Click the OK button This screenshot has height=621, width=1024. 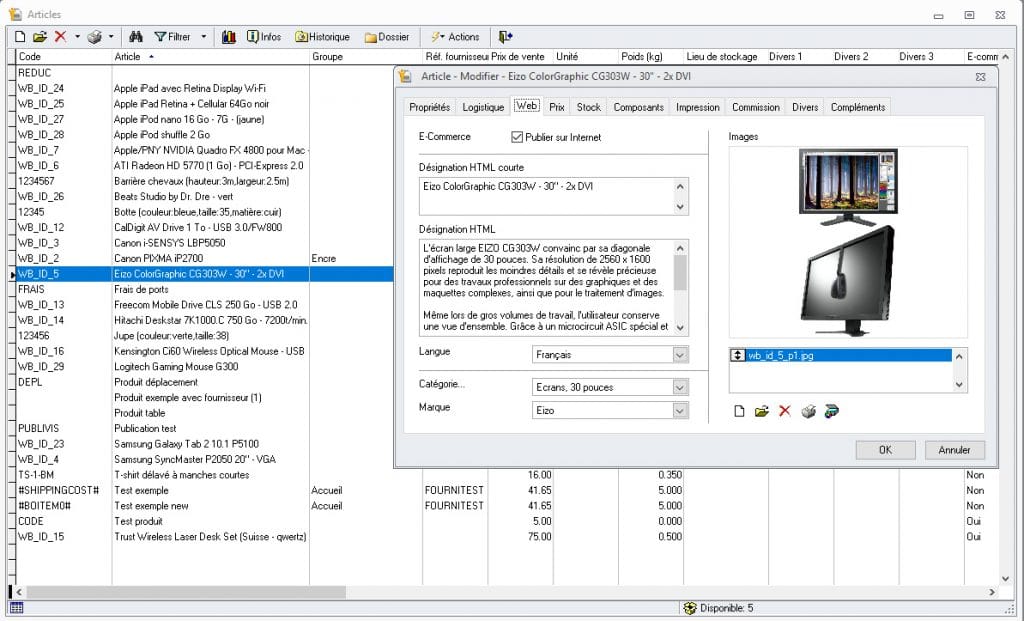click(x=885, y=450)
